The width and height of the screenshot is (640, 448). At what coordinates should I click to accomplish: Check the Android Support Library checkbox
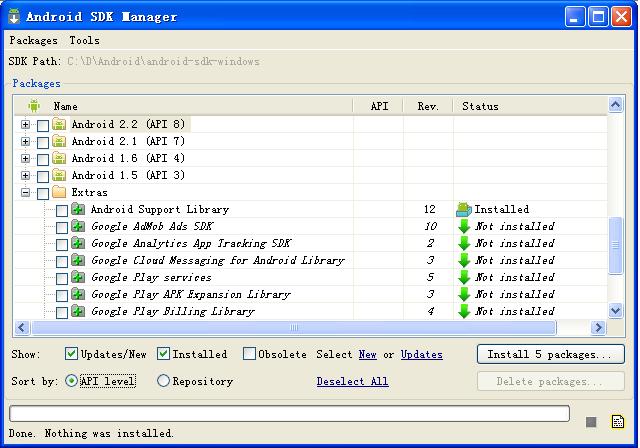click(x=62, y=211)
